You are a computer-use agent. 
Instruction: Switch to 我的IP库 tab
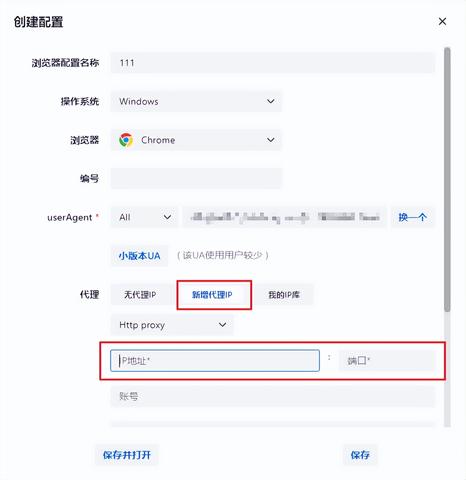coord(284,295)
